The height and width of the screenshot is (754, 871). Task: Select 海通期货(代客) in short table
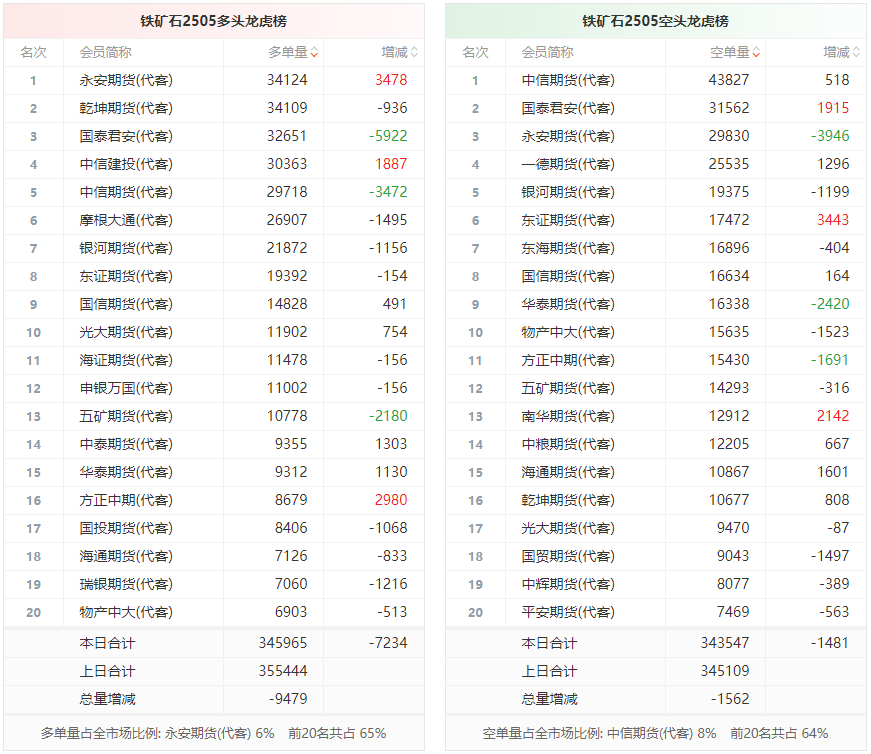tap(568, 472)
